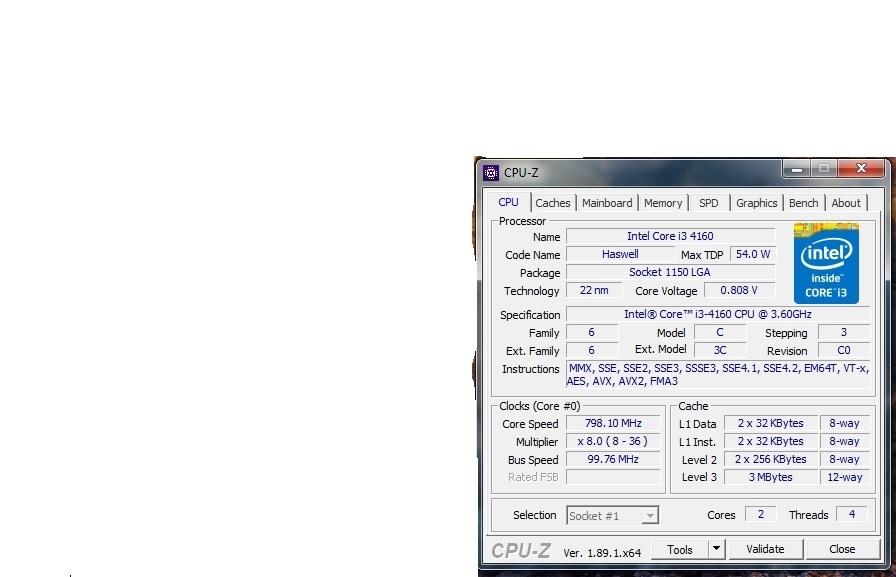
Task: Select the Level 2 2 x 256 KBytes value
Action: click(770, 459)
